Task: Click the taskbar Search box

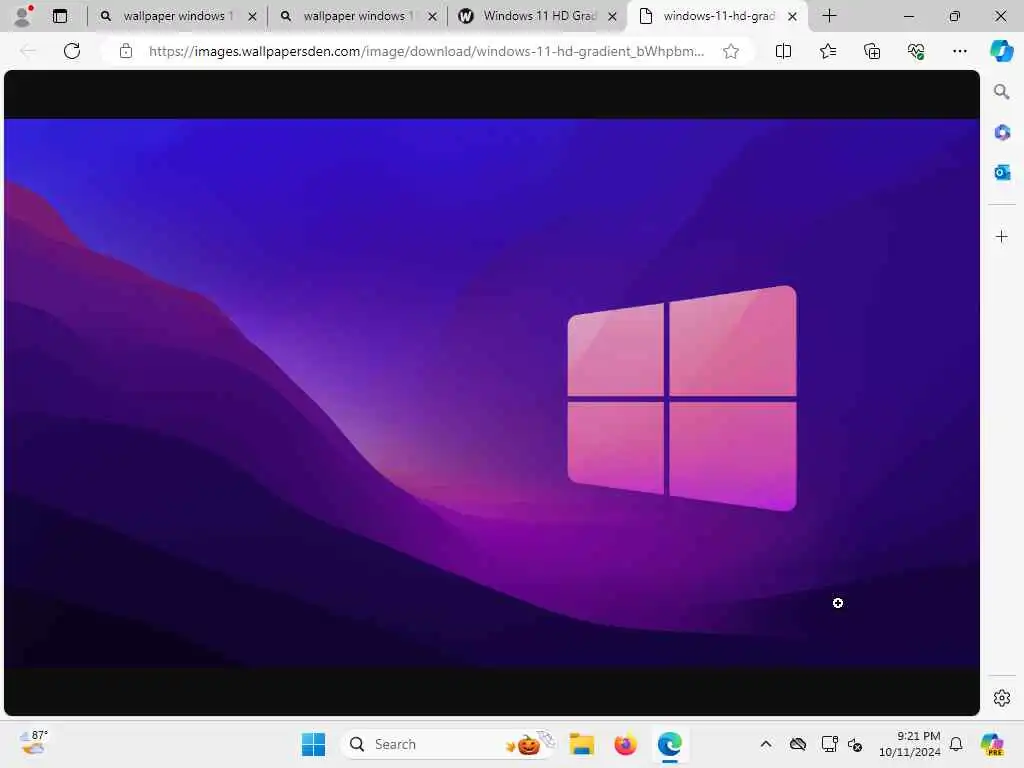Action: (x=448, y=744)
